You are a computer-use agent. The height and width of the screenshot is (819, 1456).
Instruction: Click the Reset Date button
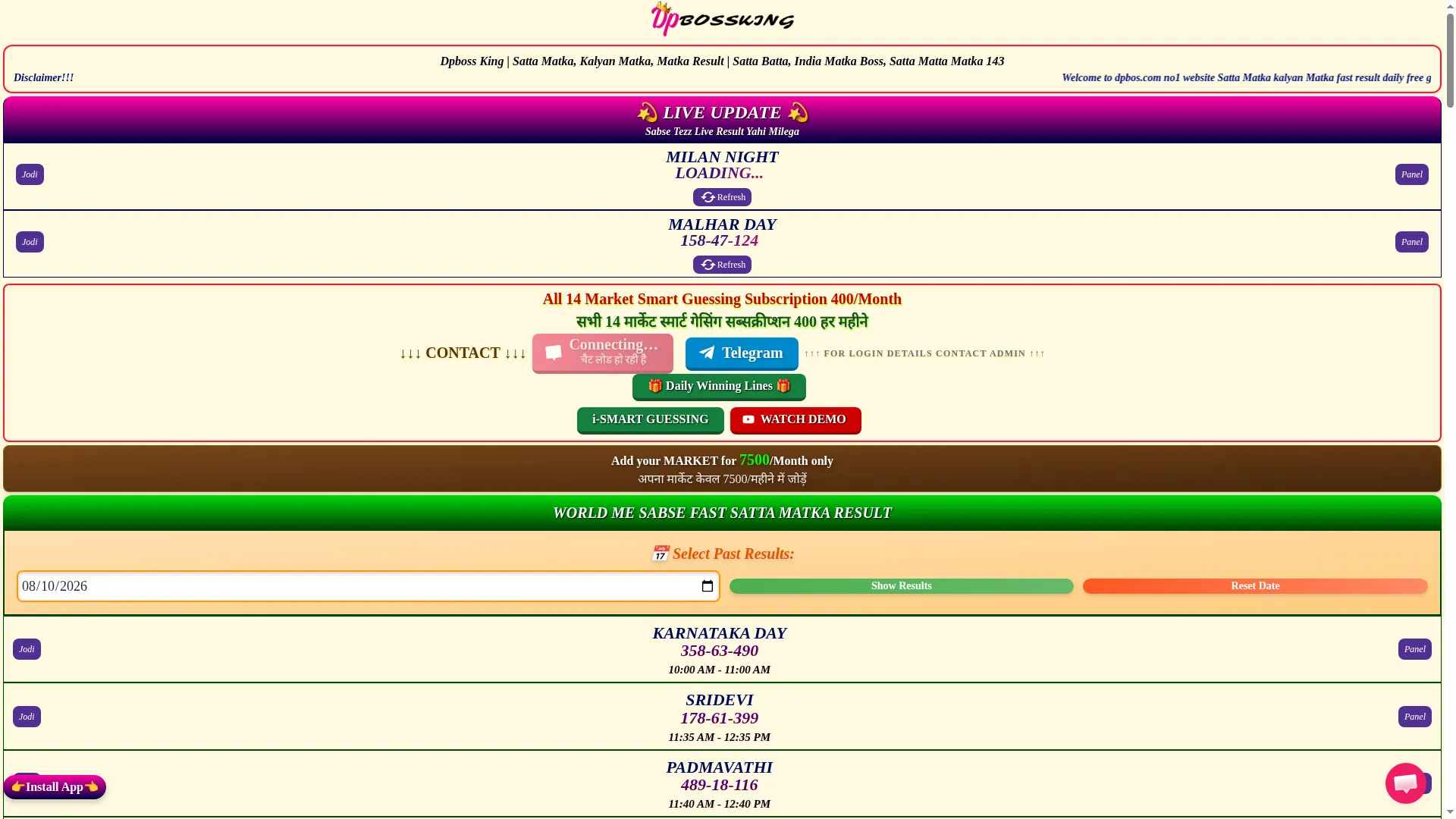click(x=1255, y=586)
